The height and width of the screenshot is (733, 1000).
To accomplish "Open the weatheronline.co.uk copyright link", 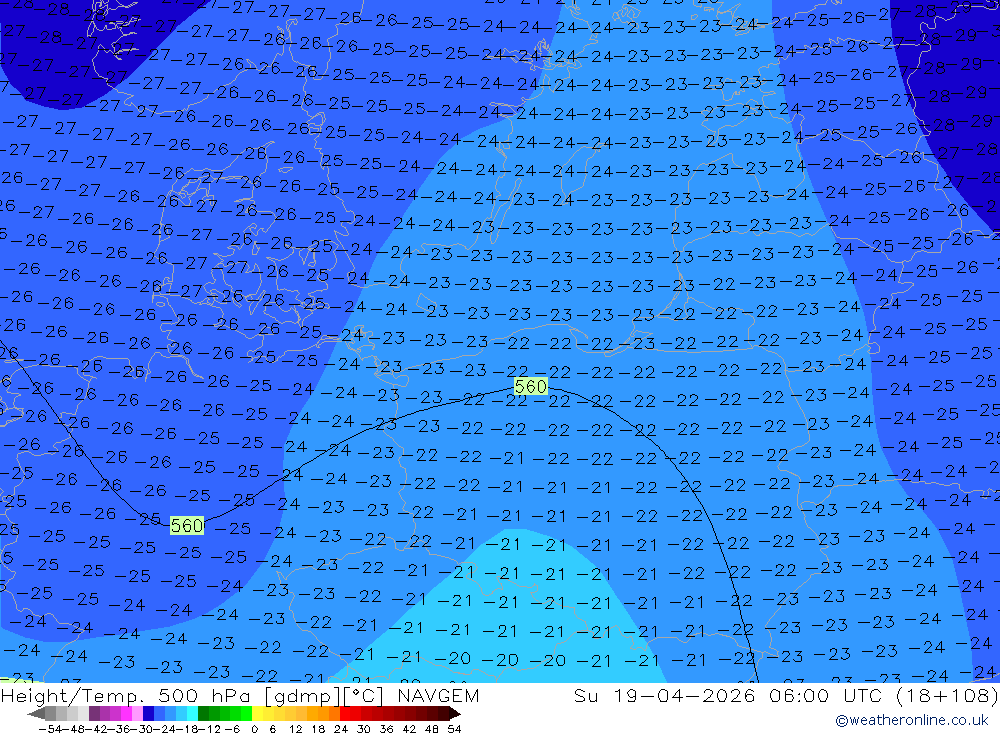I will [912, 720].
